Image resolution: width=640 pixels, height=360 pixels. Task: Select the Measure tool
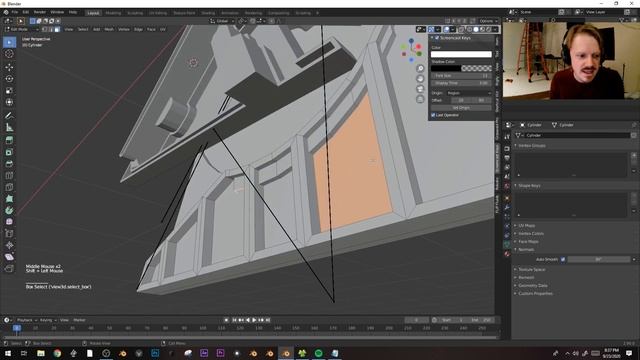point(9,127)
